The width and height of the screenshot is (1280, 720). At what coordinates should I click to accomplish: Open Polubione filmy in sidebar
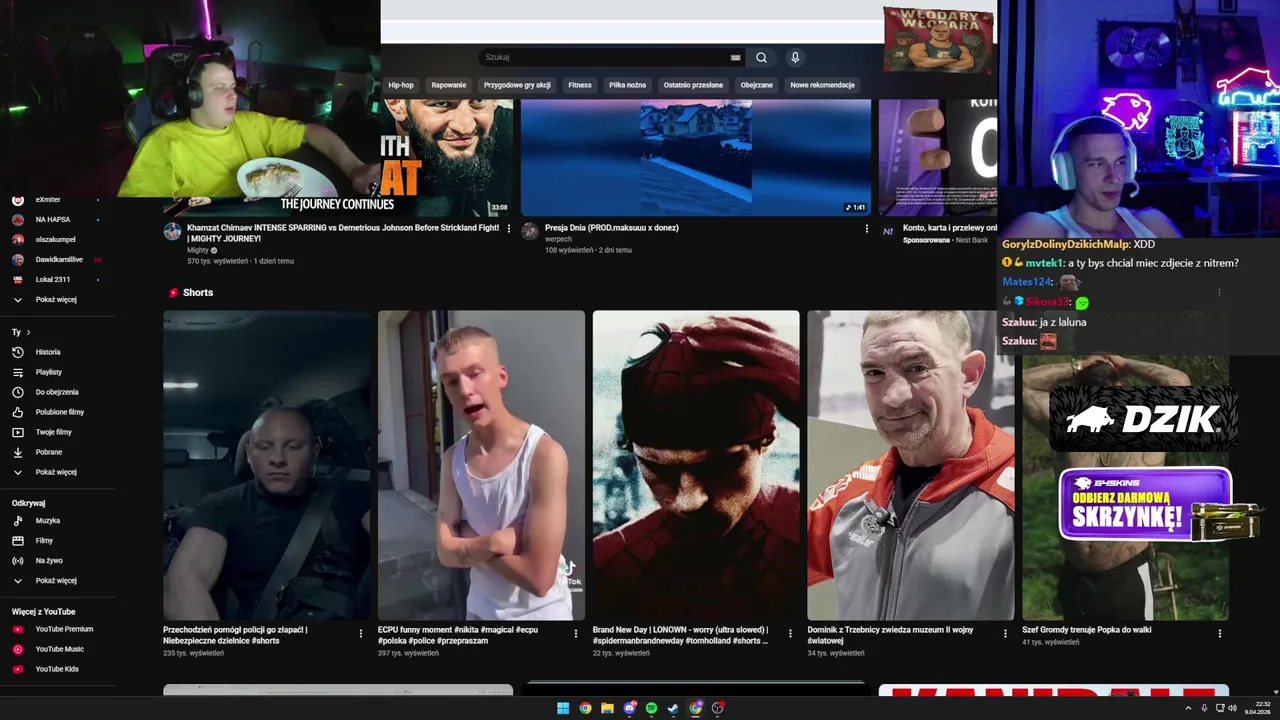point(59,412)
